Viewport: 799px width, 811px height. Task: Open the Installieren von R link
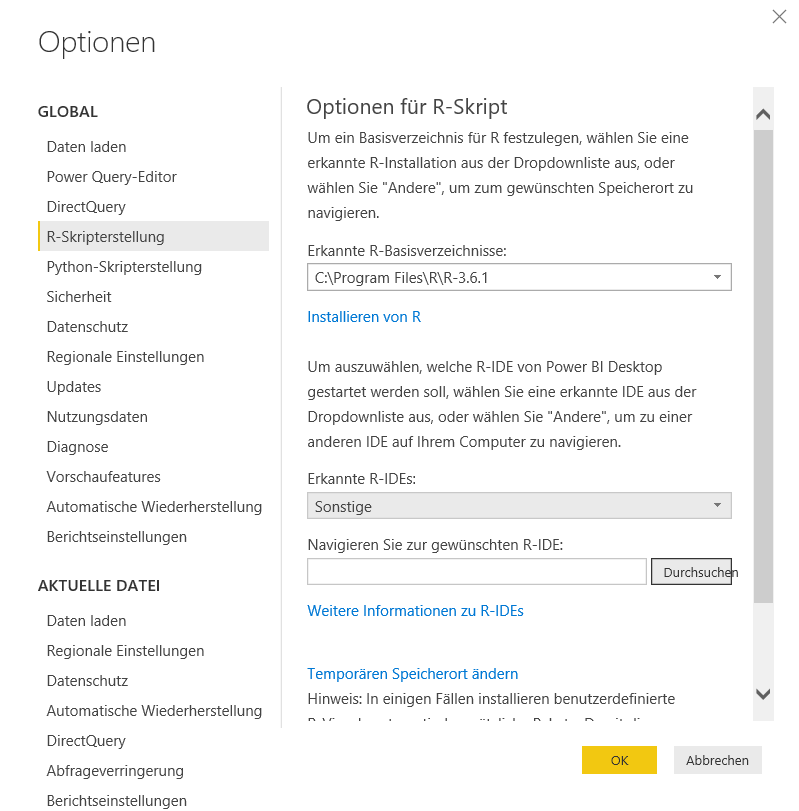(x=364, y=317)
